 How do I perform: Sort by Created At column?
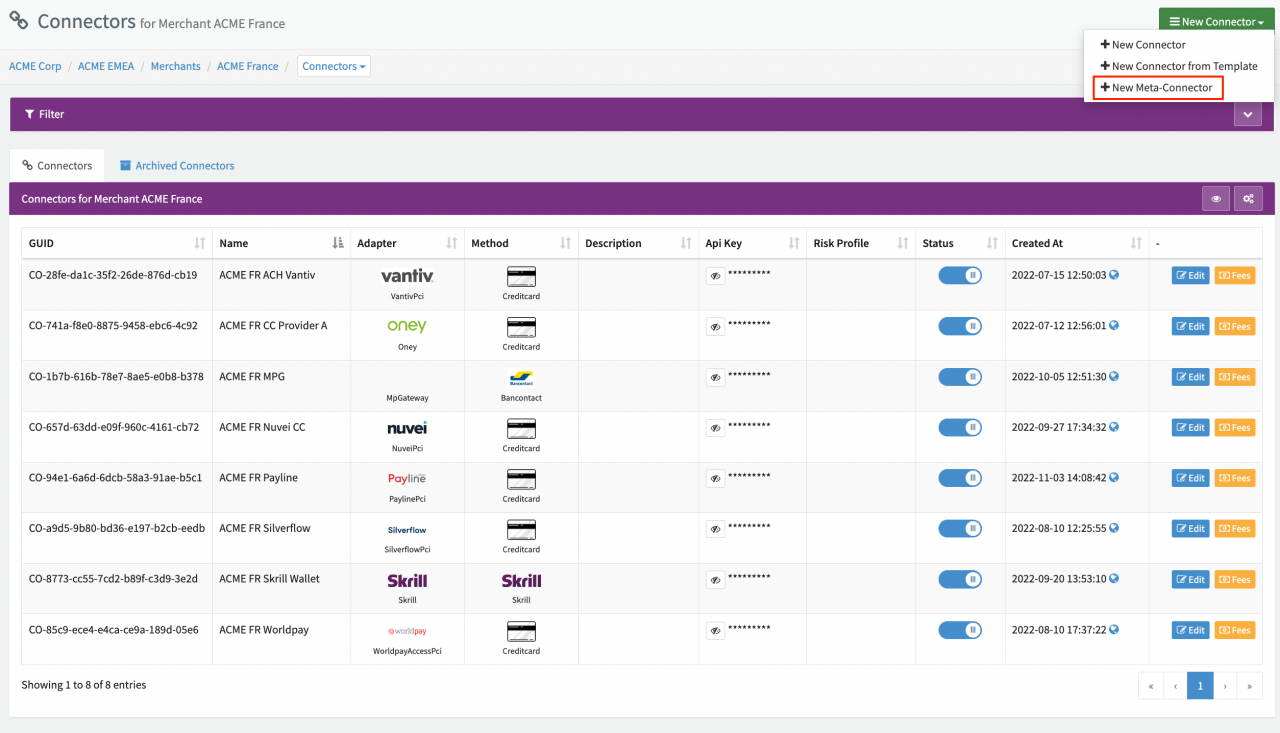click(1136, 243)
